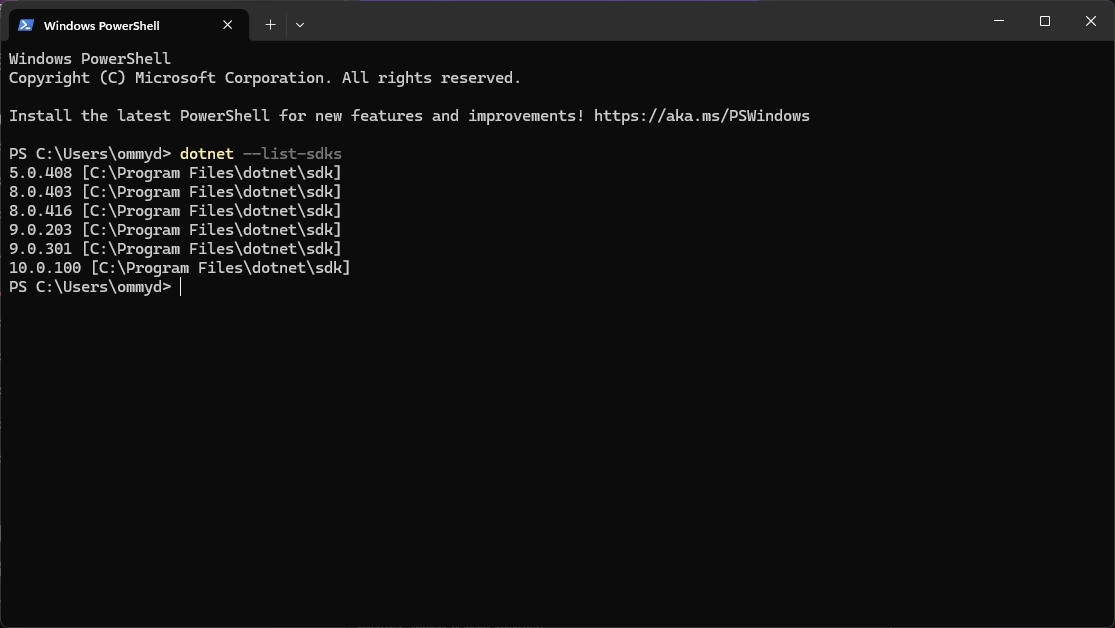1115x628 pixels.
Task: Click the 10.0.100 SDK output line
Action: (180, 268)
